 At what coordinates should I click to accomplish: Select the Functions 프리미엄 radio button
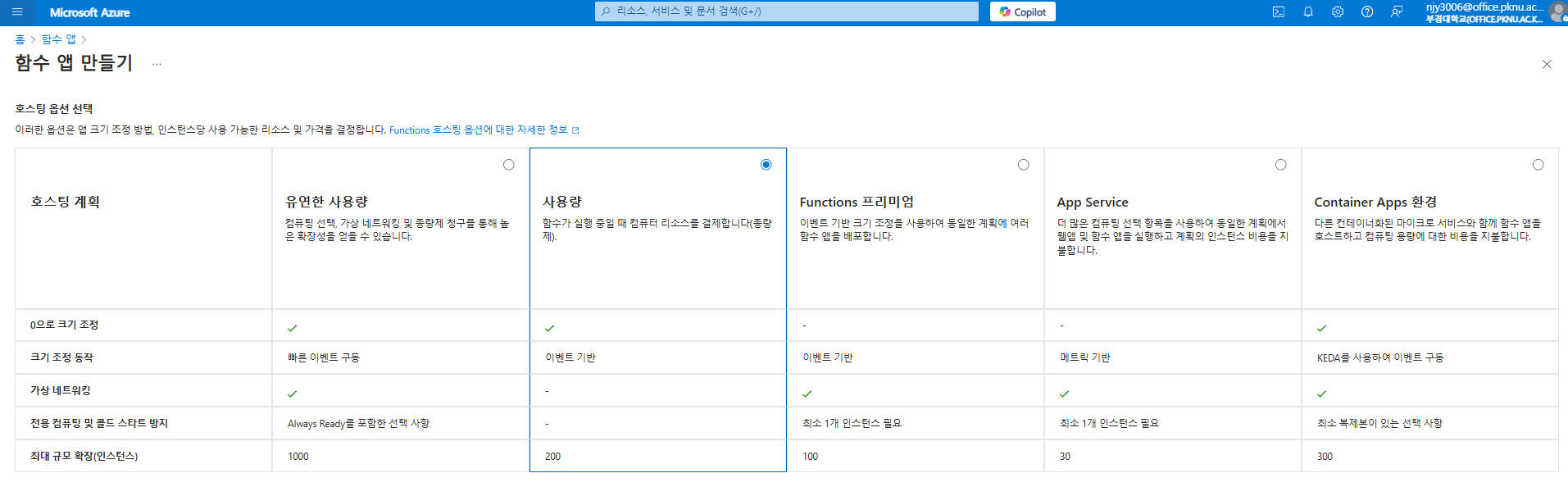[x=1024, y=165]
